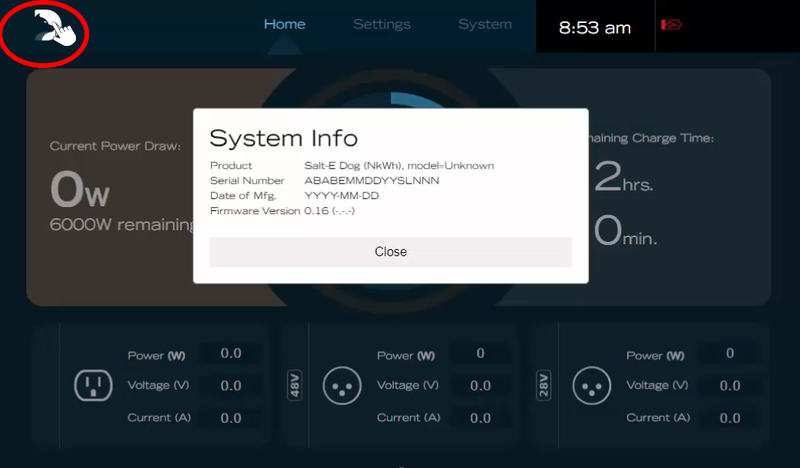Go to the System tab
Viewport: 800px width, 468px height.
point(485,24)
